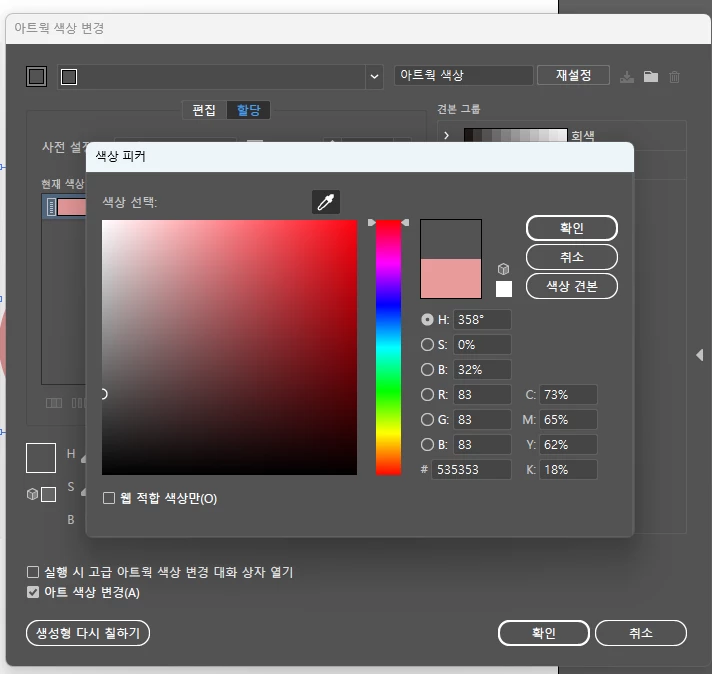This screenshot has width=712, height=674.
Task: Click the first column layout icon below the color list
Action: [54, 403]
